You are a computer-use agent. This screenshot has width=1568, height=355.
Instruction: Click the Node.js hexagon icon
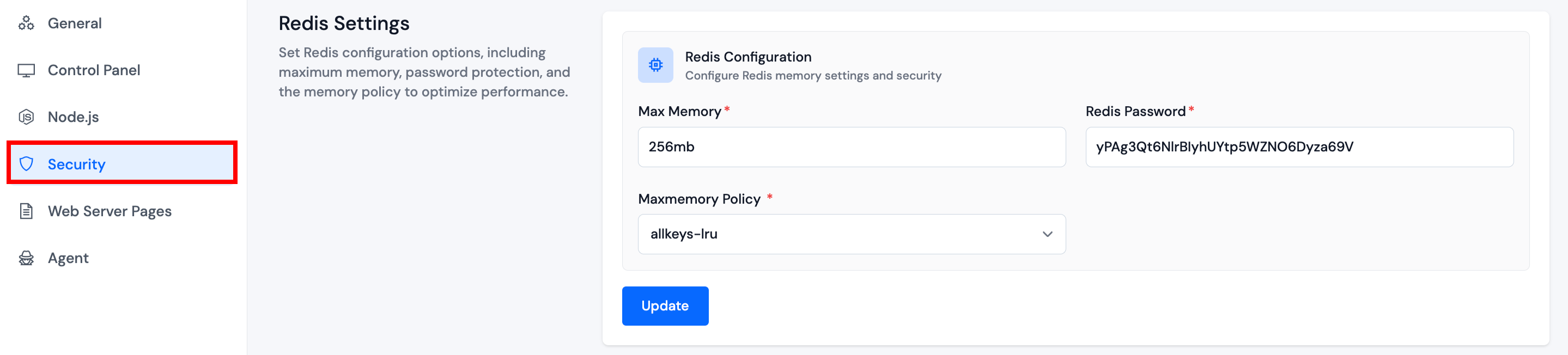[x=26, y=117]
